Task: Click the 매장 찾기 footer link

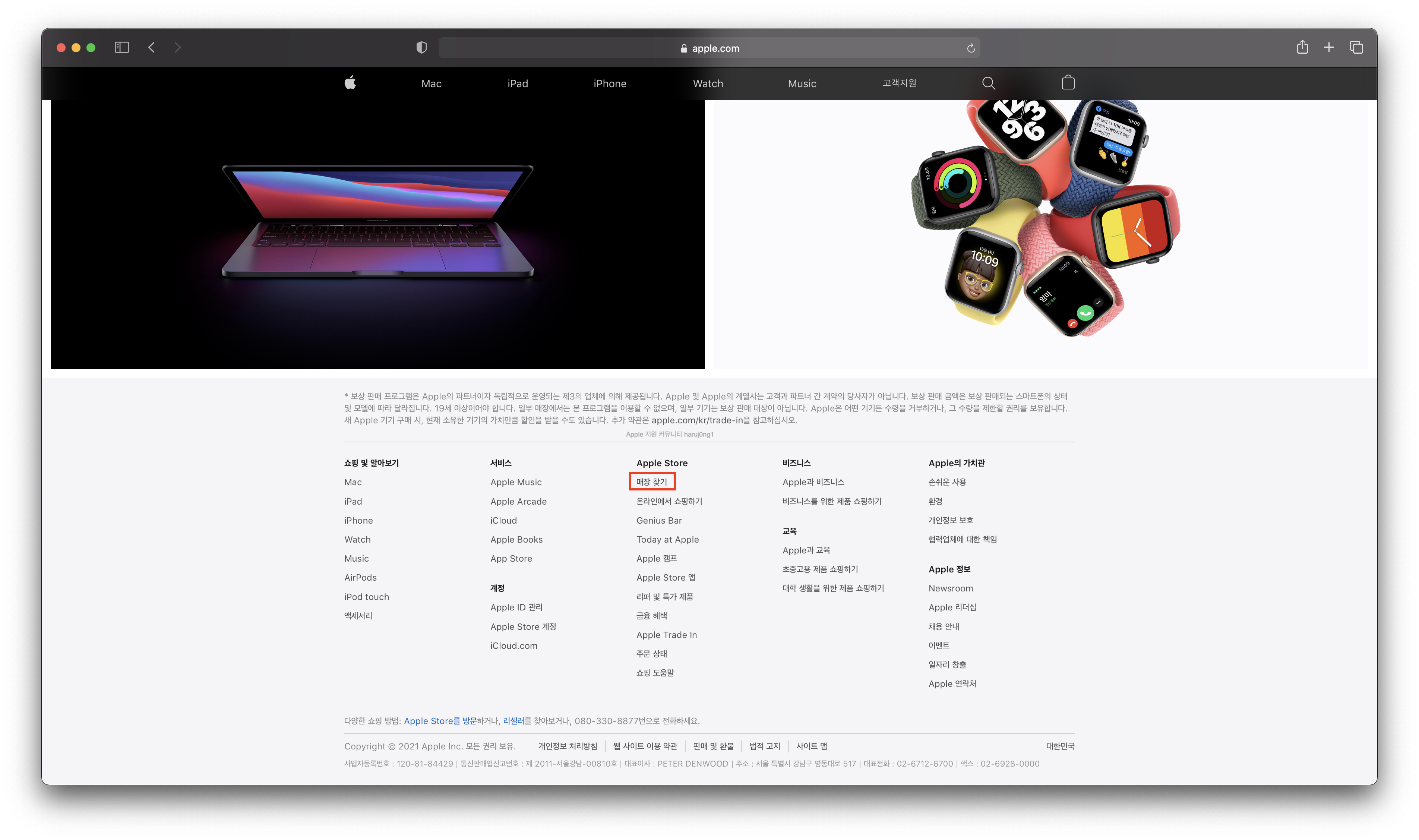Action: click(651, 482)
